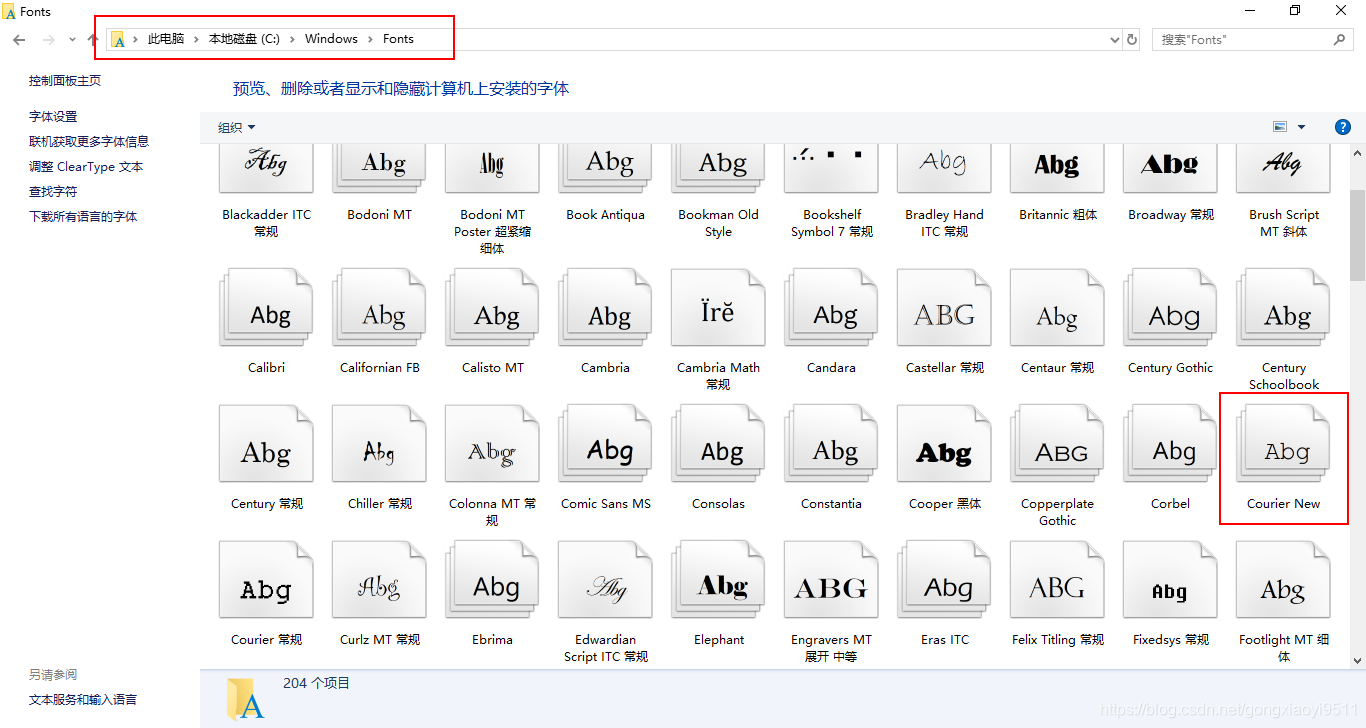Screen dimensions: 1366x728
Task: Expand chevron after Windows in address bar
Action: pyautogui.click(x=370, y=39)
